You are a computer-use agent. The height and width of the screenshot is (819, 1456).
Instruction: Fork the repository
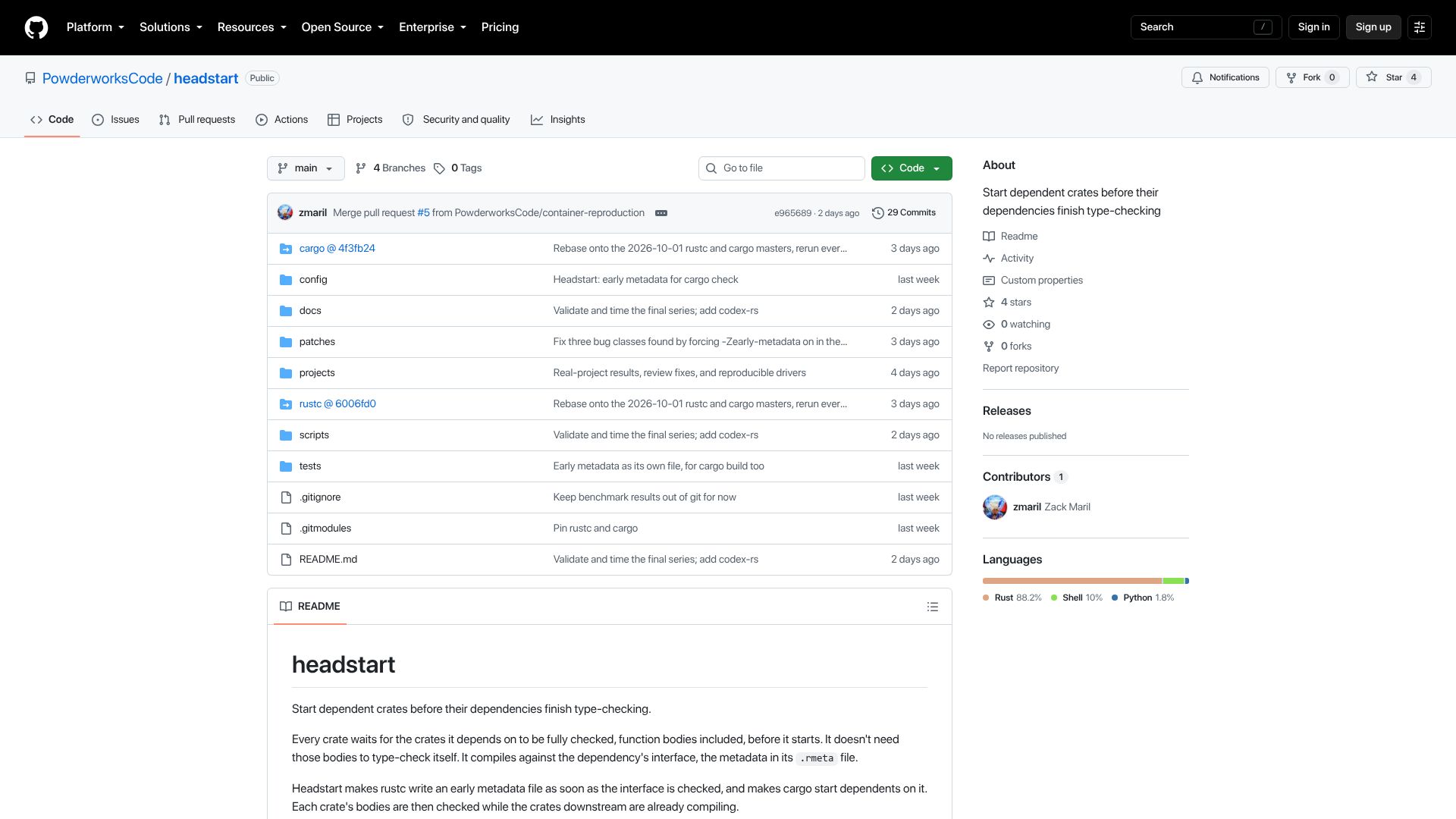coord(1312,77)
